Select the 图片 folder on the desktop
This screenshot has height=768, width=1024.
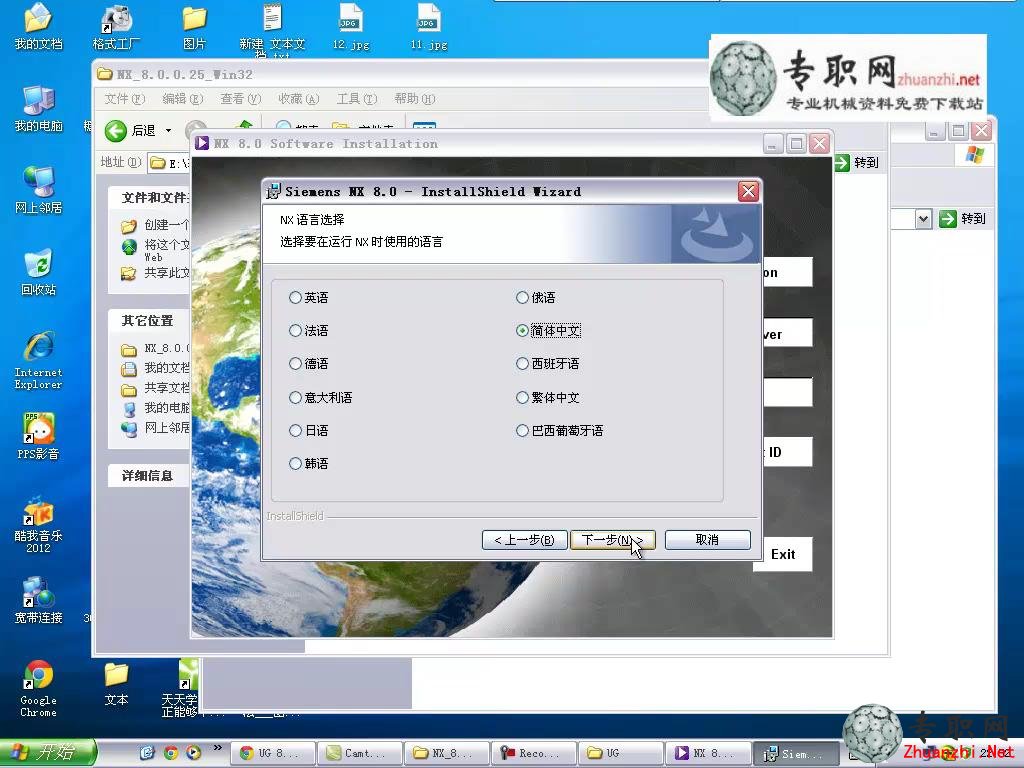point(194,27)
